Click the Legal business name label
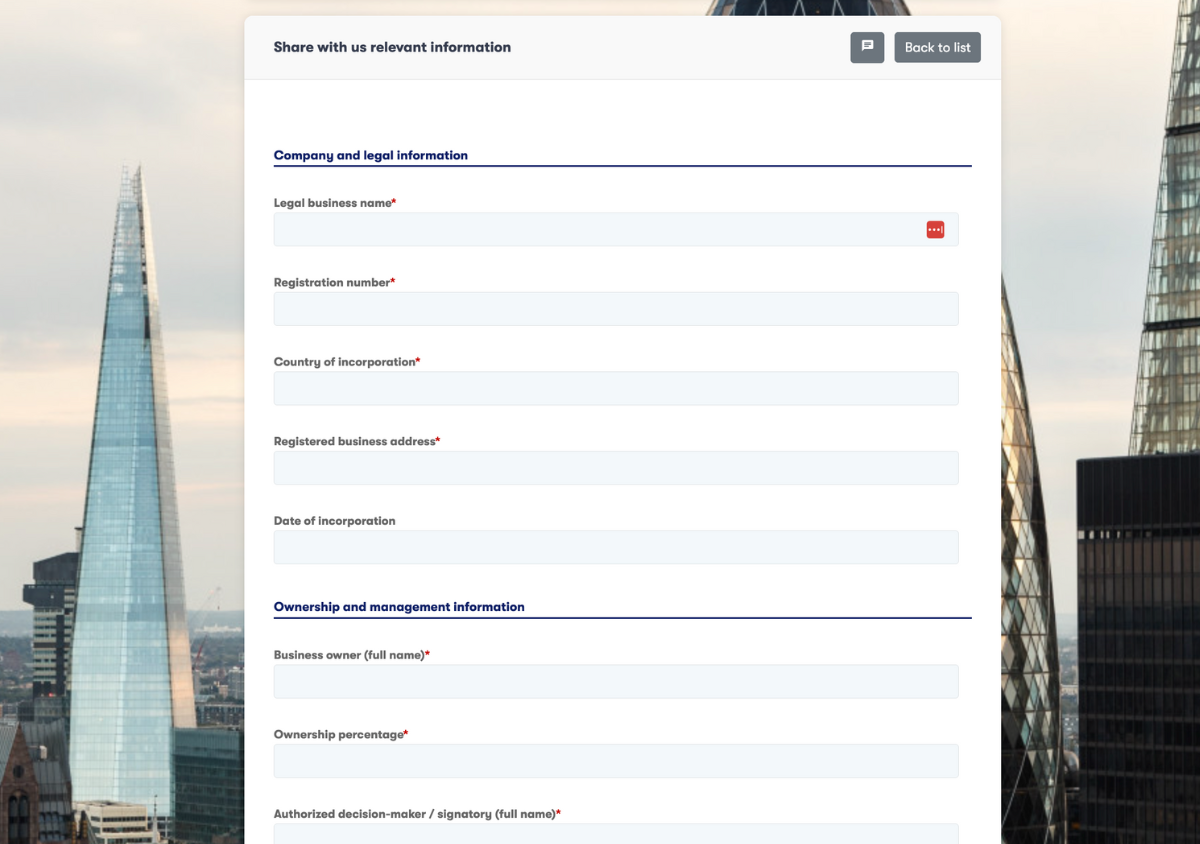1200x844 pixels. pos(332,203)
